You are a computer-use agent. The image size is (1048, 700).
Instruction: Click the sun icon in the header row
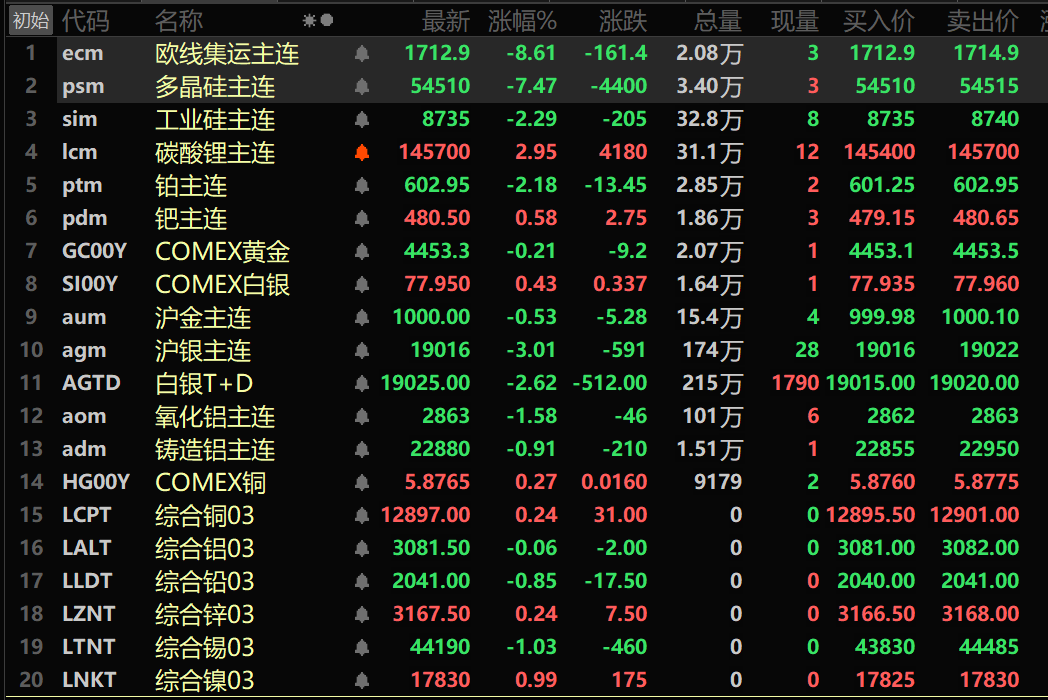pyautogui.click(x=309, y=20)
